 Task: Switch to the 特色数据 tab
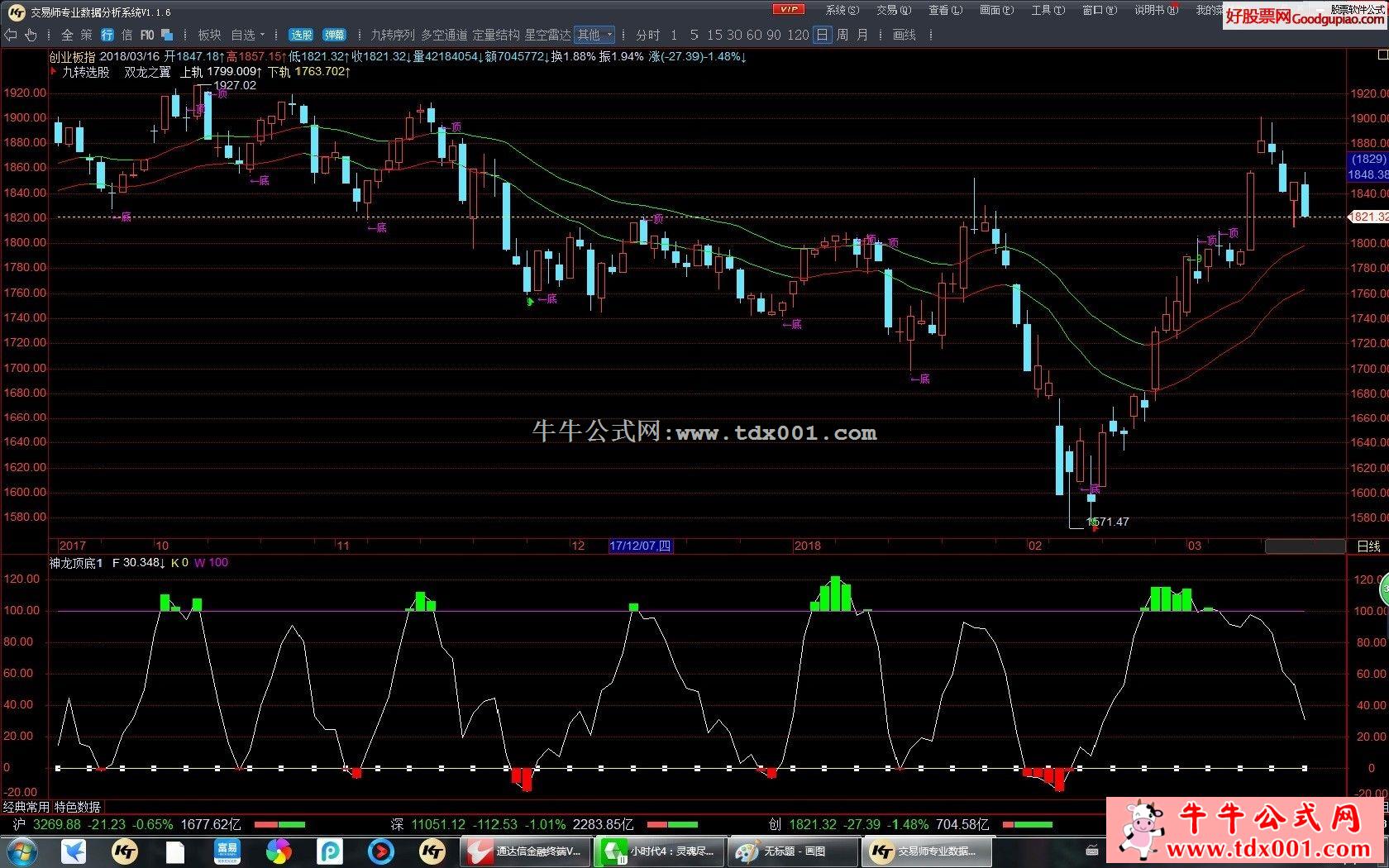tap(78, 807)
